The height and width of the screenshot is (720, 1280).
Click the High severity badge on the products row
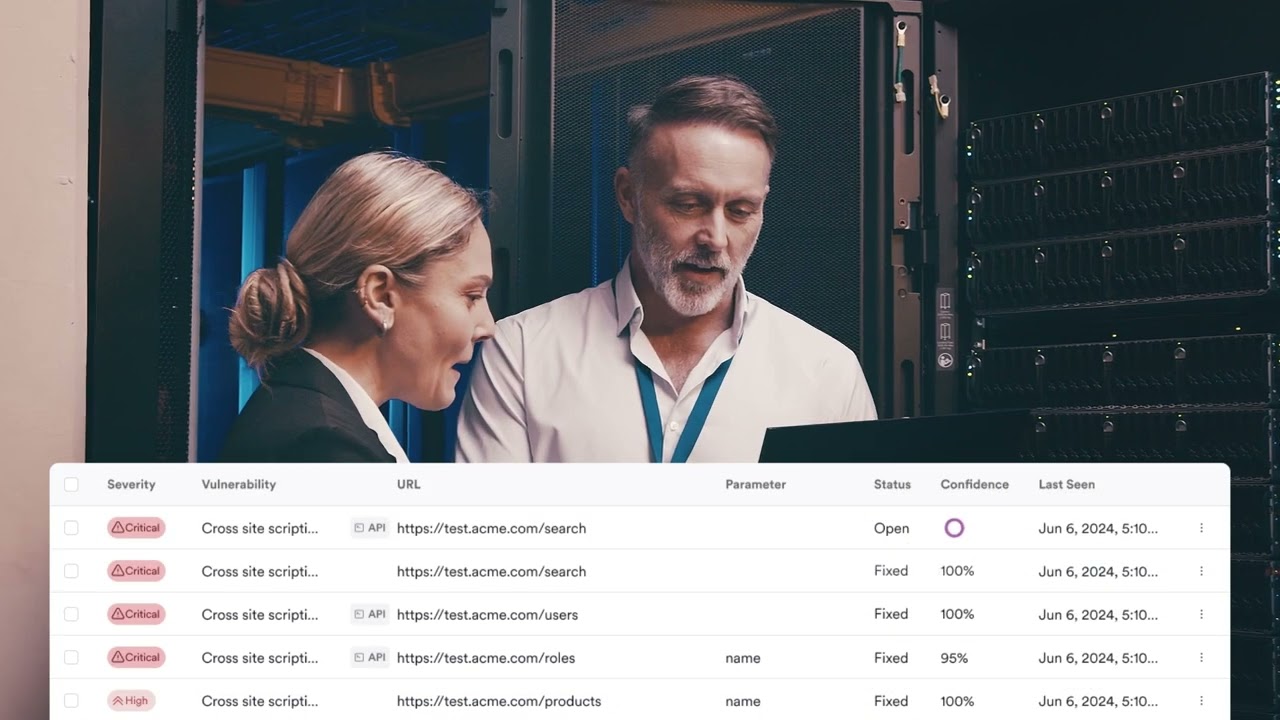tap(131, 701)
